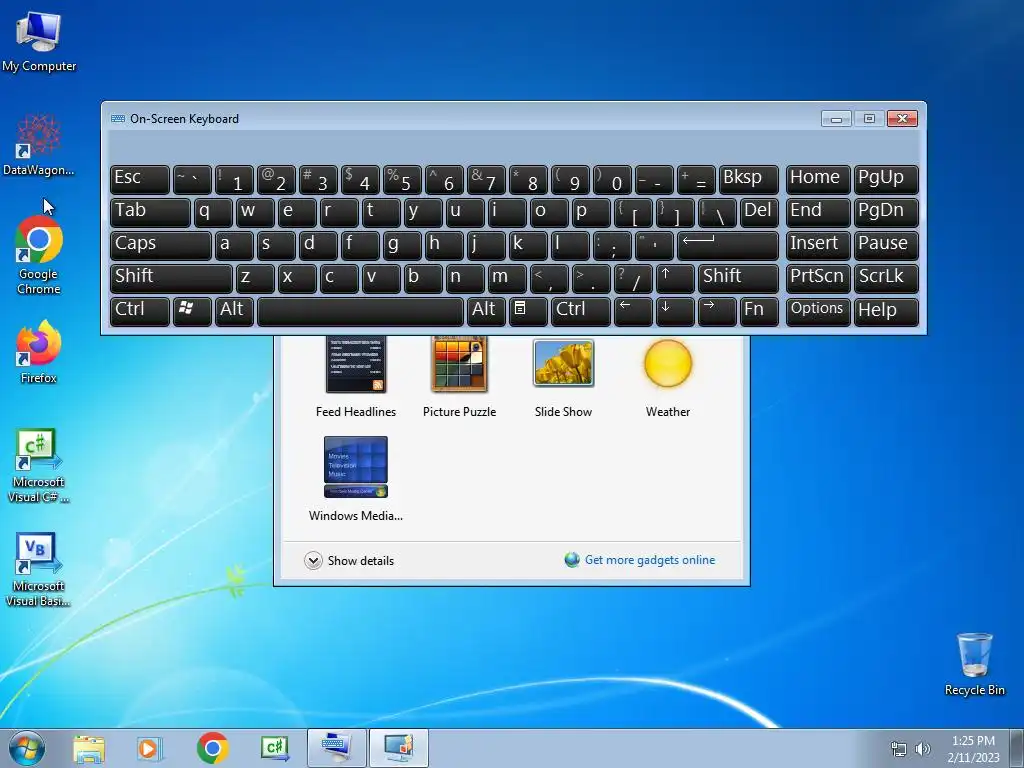Click the Esc key on the on-screen keyboard

[140, 179]
